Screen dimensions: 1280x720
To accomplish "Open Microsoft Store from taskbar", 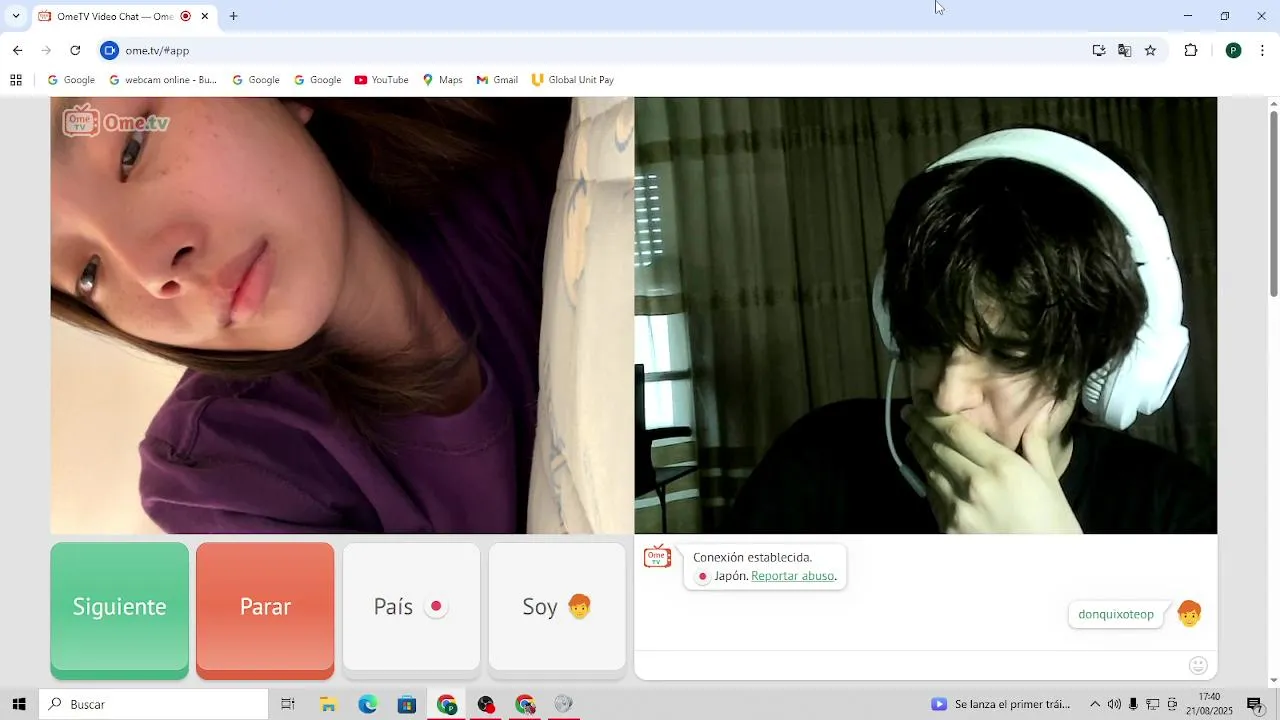I will (x=407, y=704).
